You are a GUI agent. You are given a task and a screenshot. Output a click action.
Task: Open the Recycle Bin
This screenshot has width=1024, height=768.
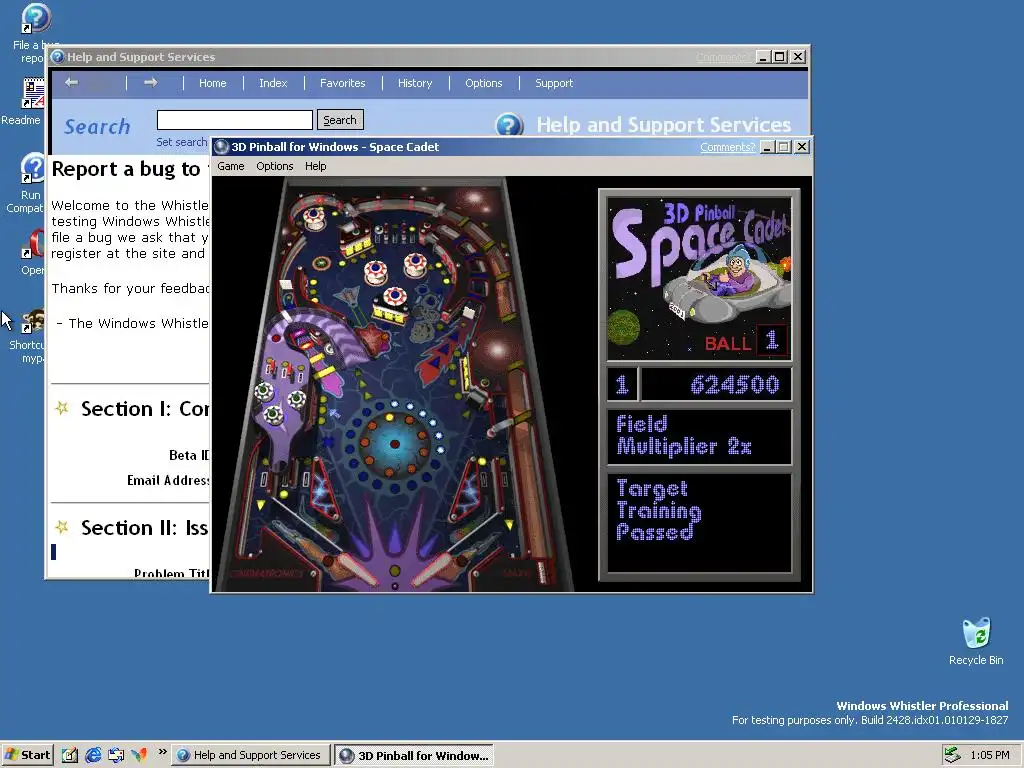point(976,641)
